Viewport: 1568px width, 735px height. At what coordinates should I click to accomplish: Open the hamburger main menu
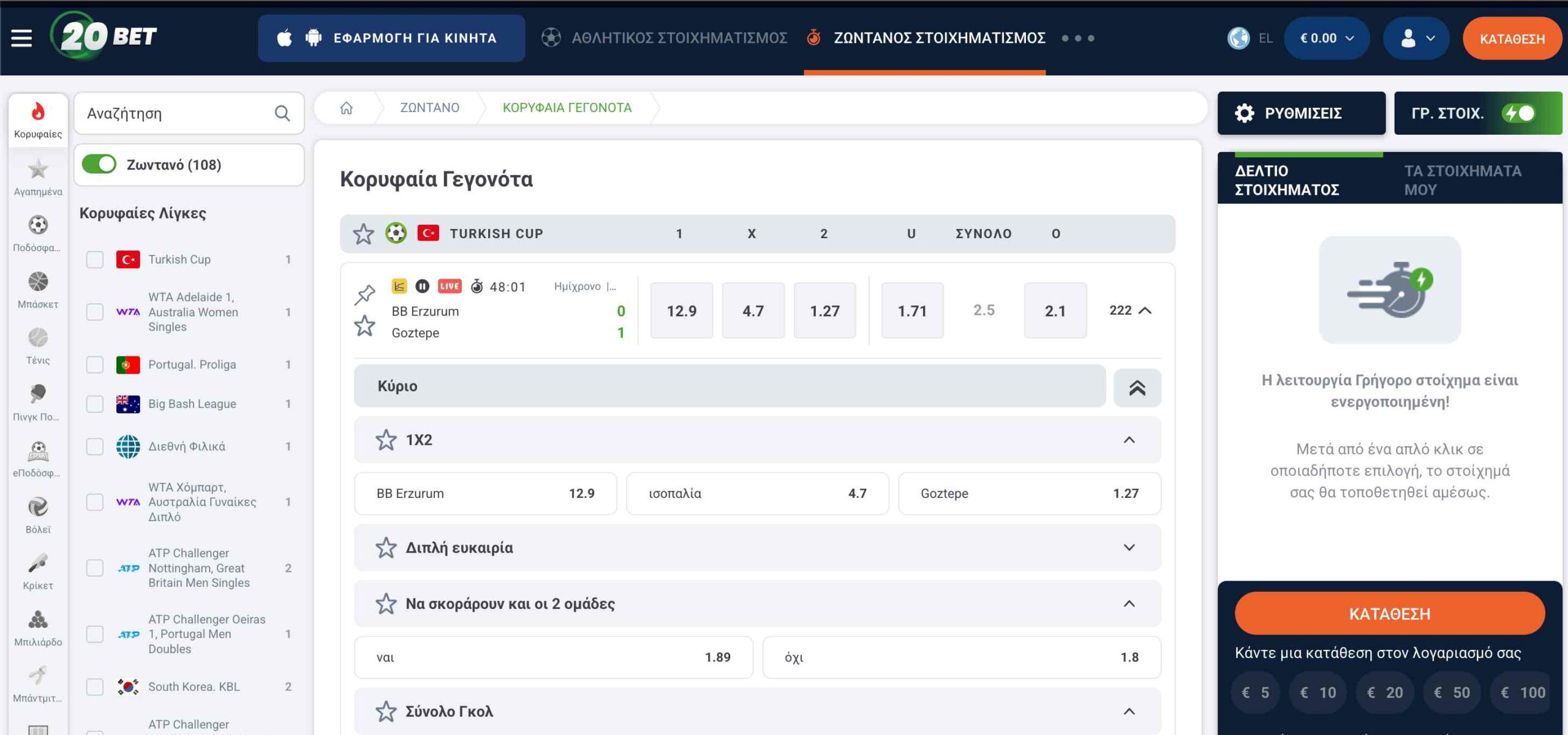21,38
